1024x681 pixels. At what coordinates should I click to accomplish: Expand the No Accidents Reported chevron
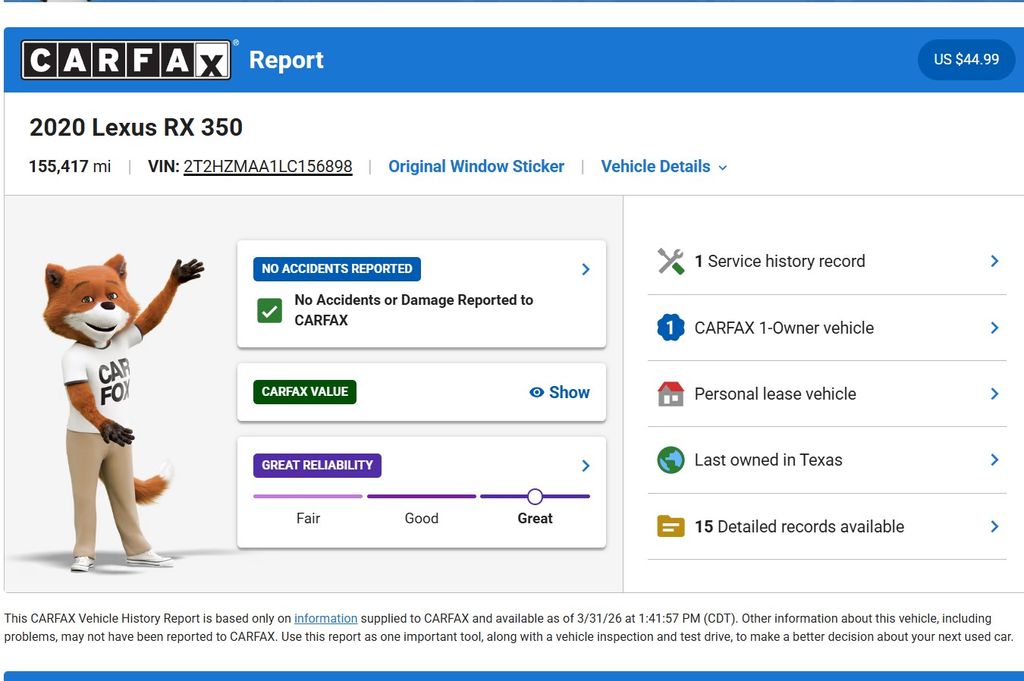(x=585, y=269)
